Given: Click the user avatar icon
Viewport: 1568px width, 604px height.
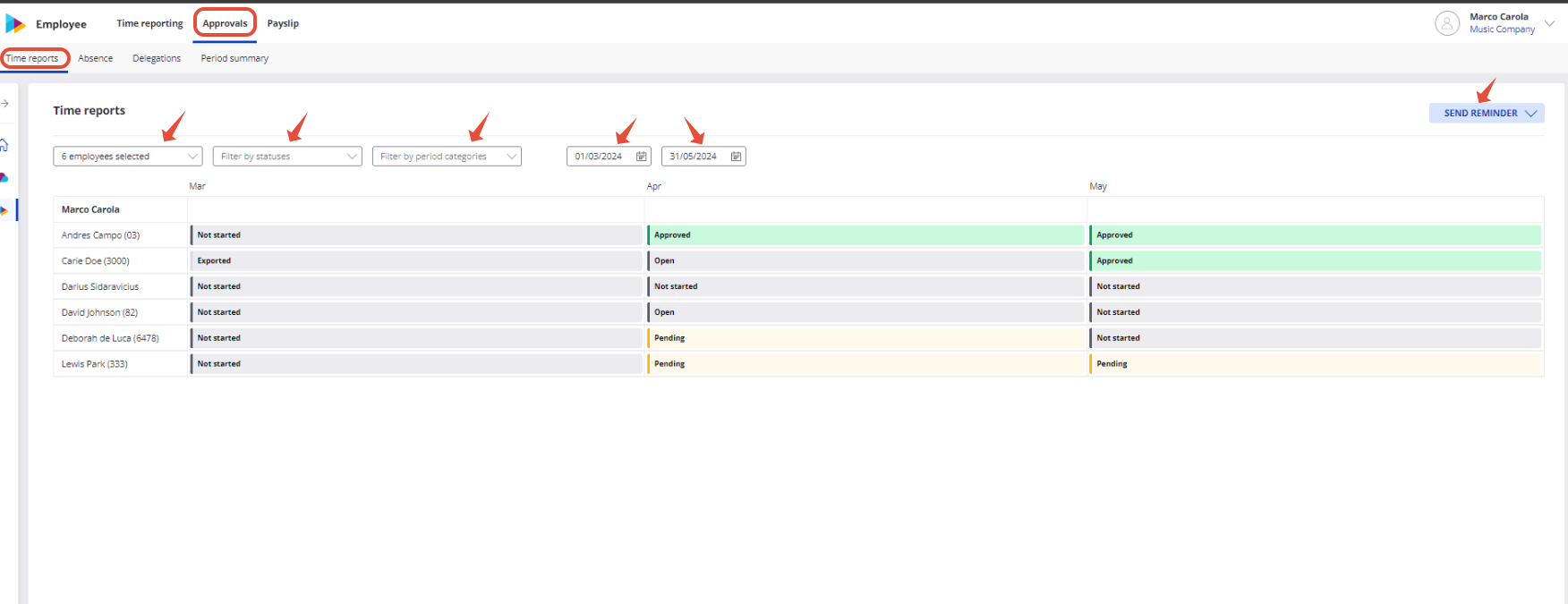Looking at the screenshot, I should pyautogui.click(x=1447, y=23).
